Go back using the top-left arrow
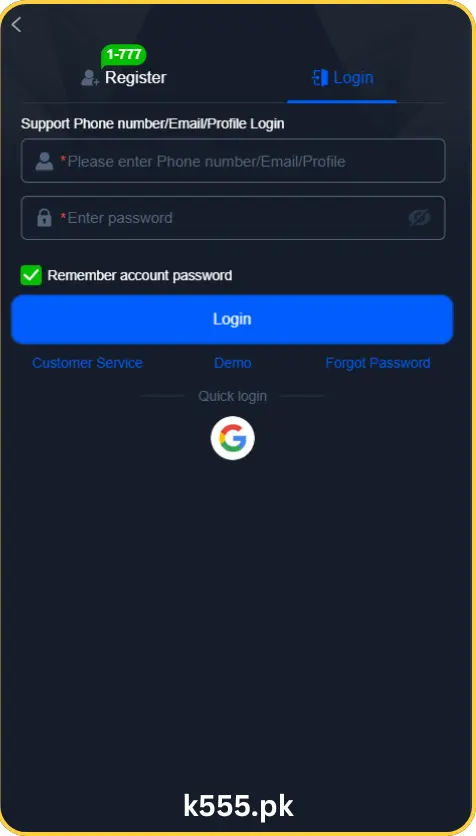This screenshot has height=836, width=476. pos(17,25)
